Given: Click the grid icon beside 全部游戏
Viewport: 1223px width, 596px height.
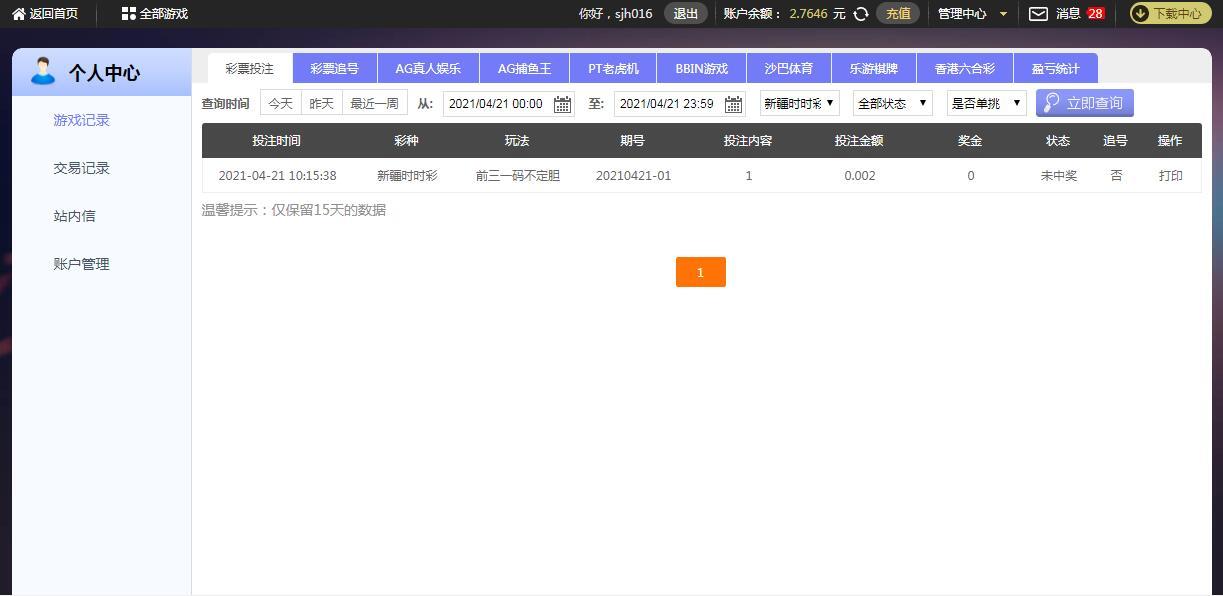Looking at the screenshot, I should [x=128, y=14].
